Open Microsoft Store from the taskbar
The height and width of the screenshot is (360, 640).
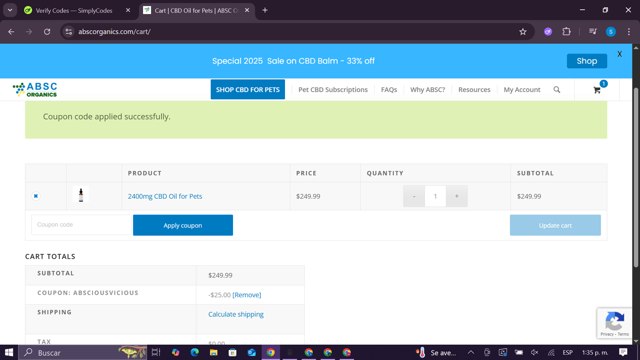point(233,352)
